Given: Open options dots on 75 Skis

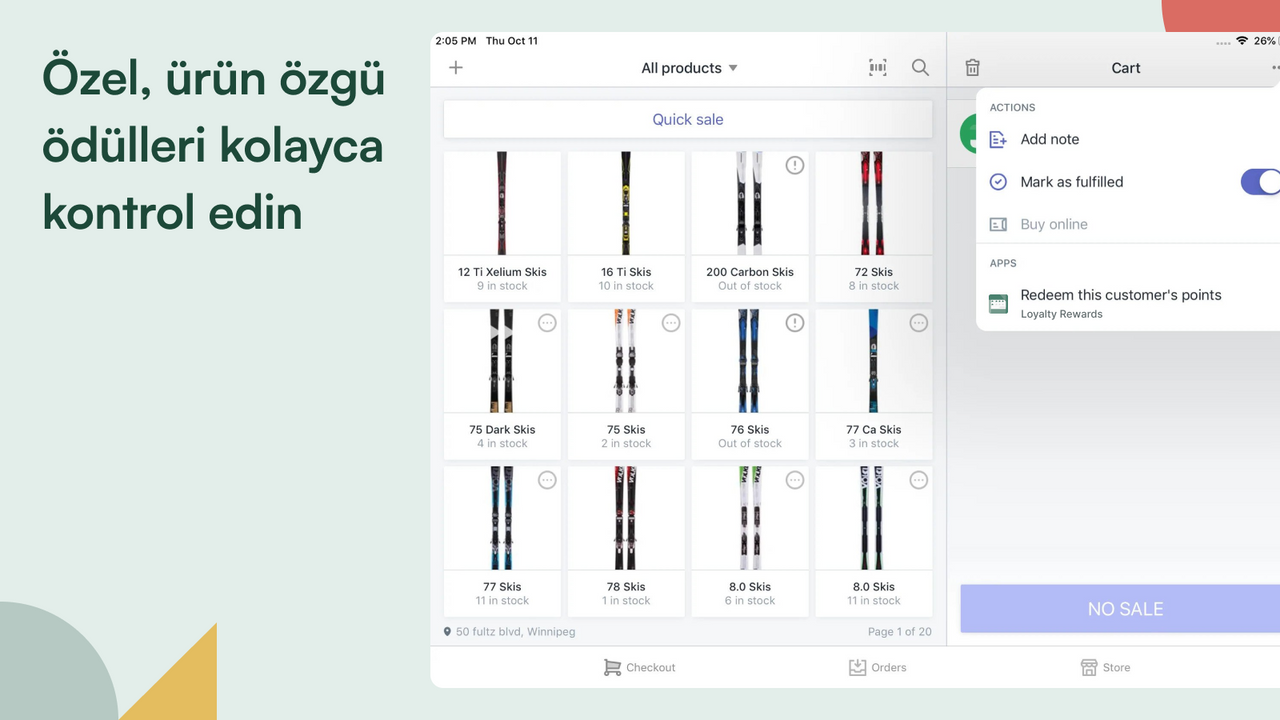Looking at the screenshot, I should (x=671, y=323).
